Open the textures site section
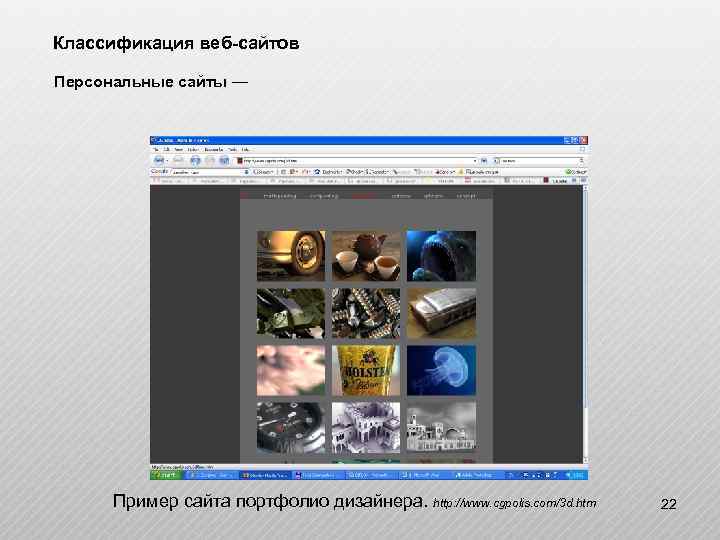This screenshot has width=720, height=540. 401,196
